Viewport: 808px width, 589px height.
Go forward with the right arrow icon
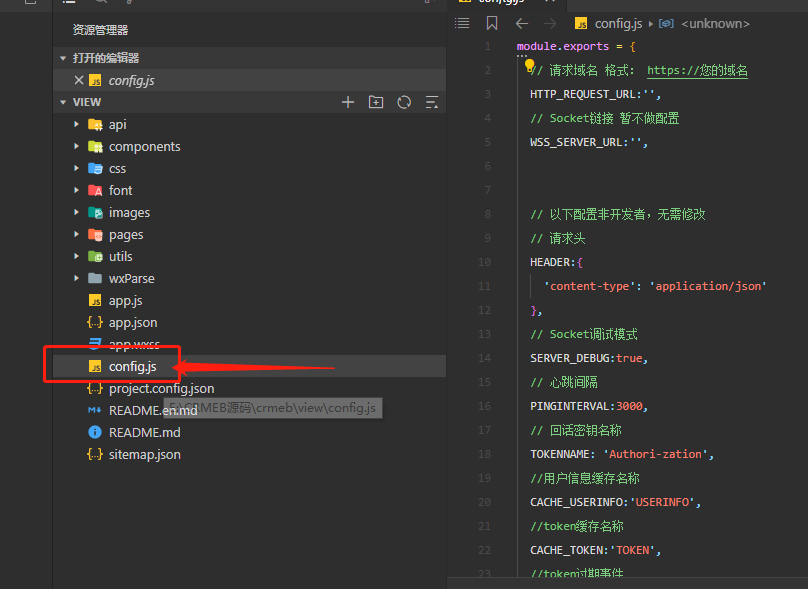(x=550, y=23)
